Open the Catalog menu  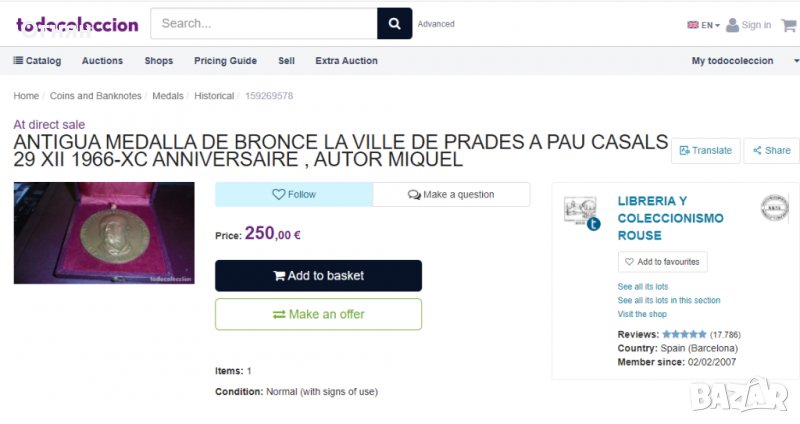point(37,61)
